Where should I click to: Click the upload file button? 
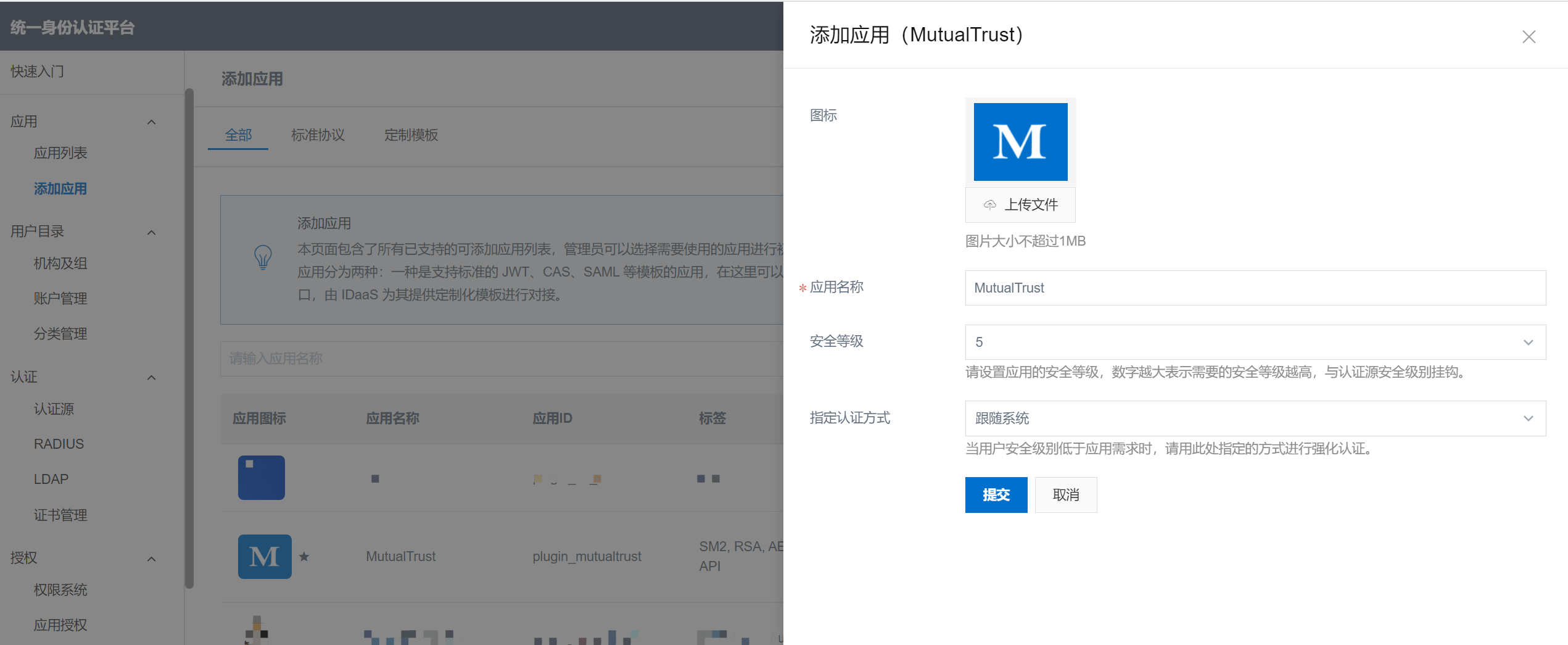pyautogui.click(x=1020, y=205)
